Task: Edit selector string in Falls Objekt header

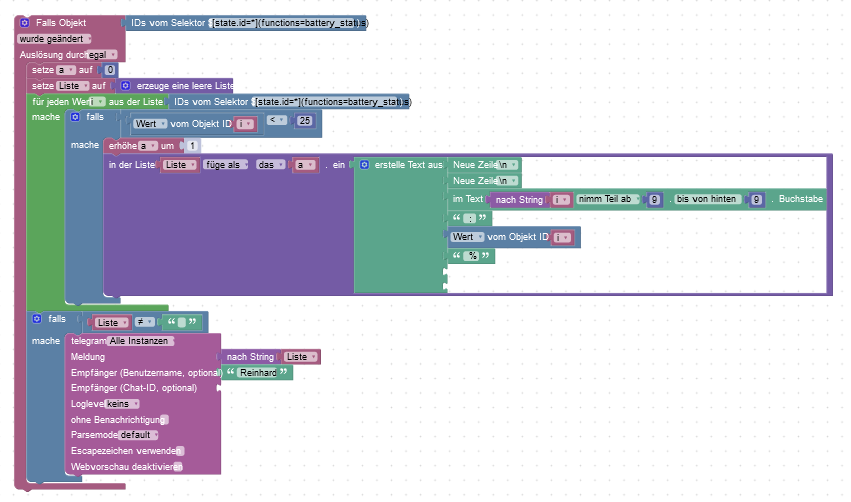Action: tap(284, 23)
